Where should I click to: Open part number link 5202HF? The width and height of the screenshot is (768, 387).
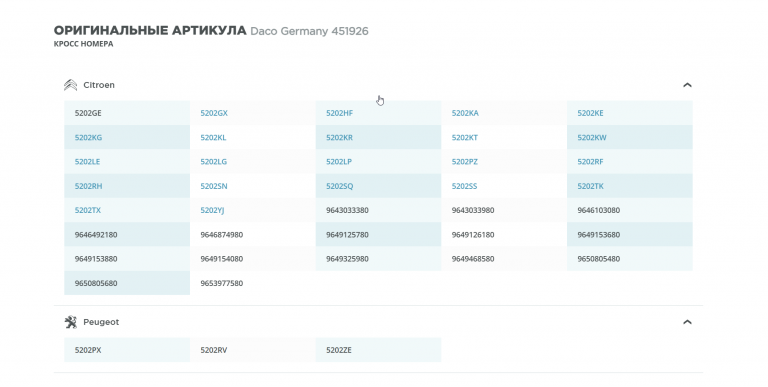click(x=339, y=113)
